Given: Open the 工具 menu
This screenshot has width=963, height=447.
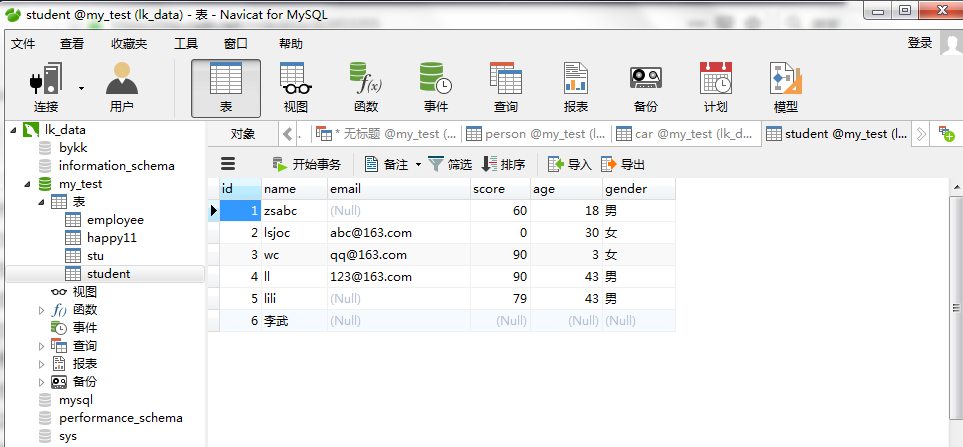Looking at the screenshot, I should tap(185, 44).
